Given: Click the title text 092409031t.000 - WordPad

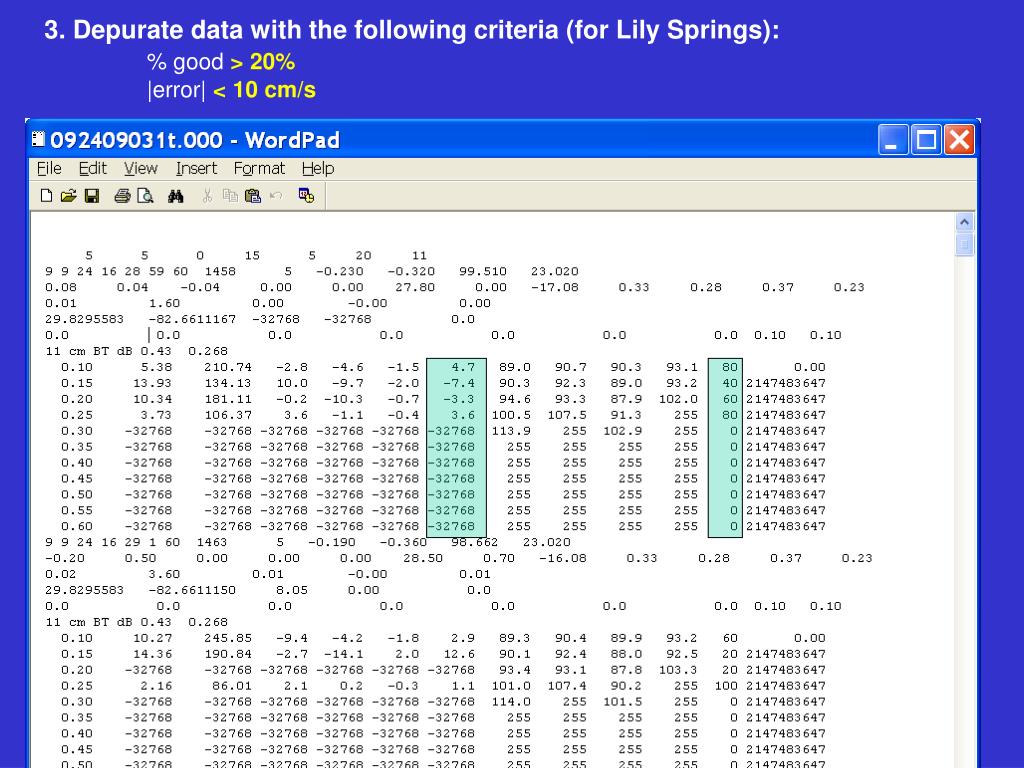Looking at the screenshot, I should click(195, 140).
